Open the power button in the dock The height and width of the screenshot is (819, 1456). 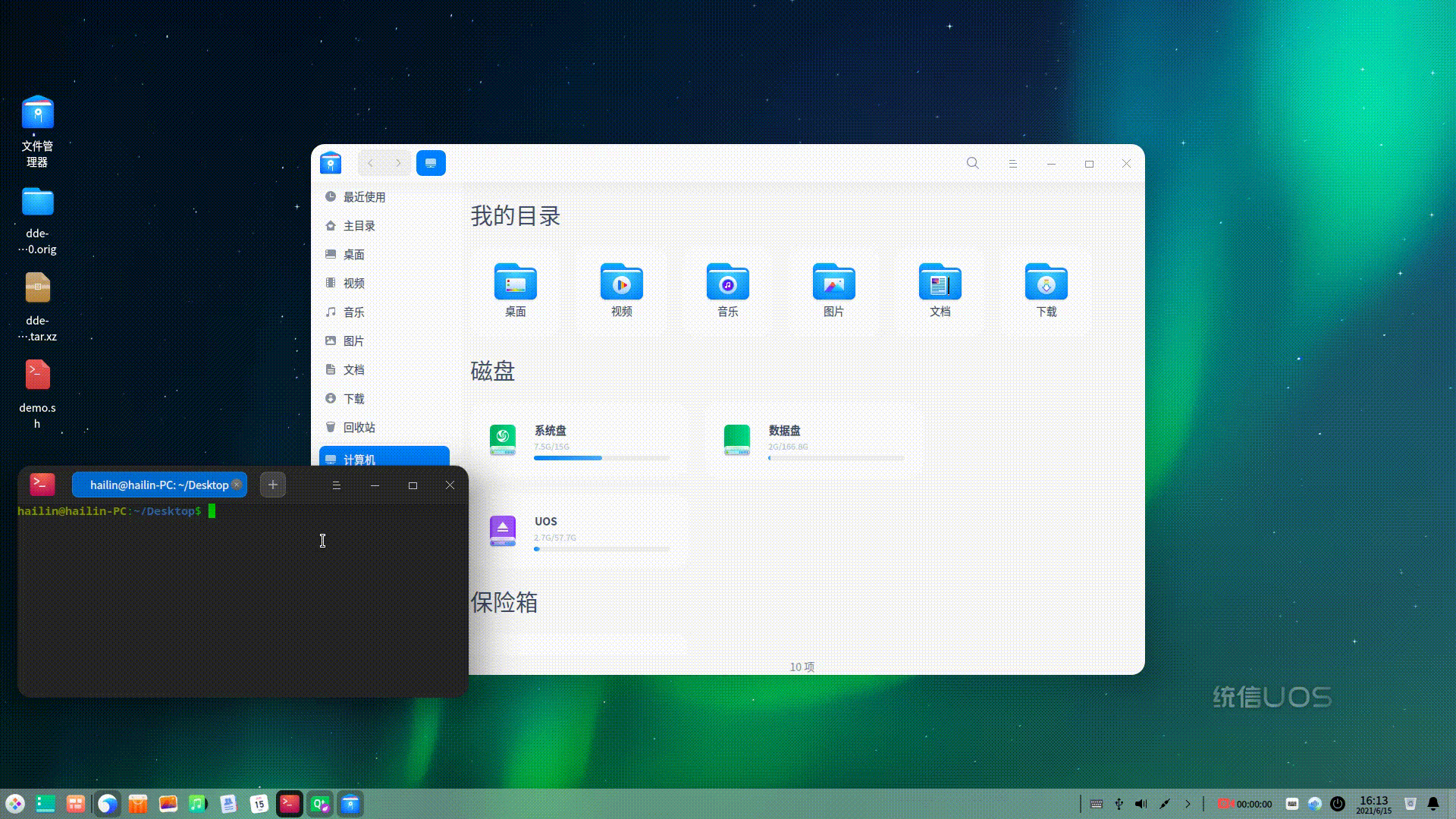(x=1338, y=804)
